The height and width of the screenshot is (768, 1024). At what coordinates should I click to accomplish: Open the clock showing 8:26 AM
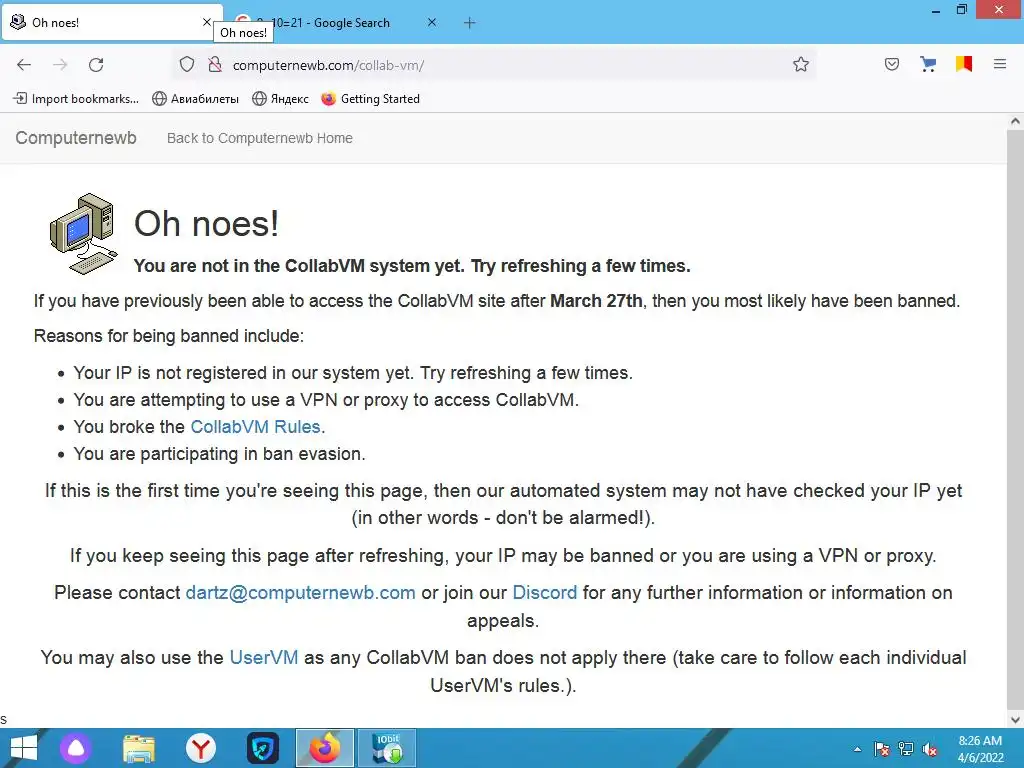pos(980,749)
